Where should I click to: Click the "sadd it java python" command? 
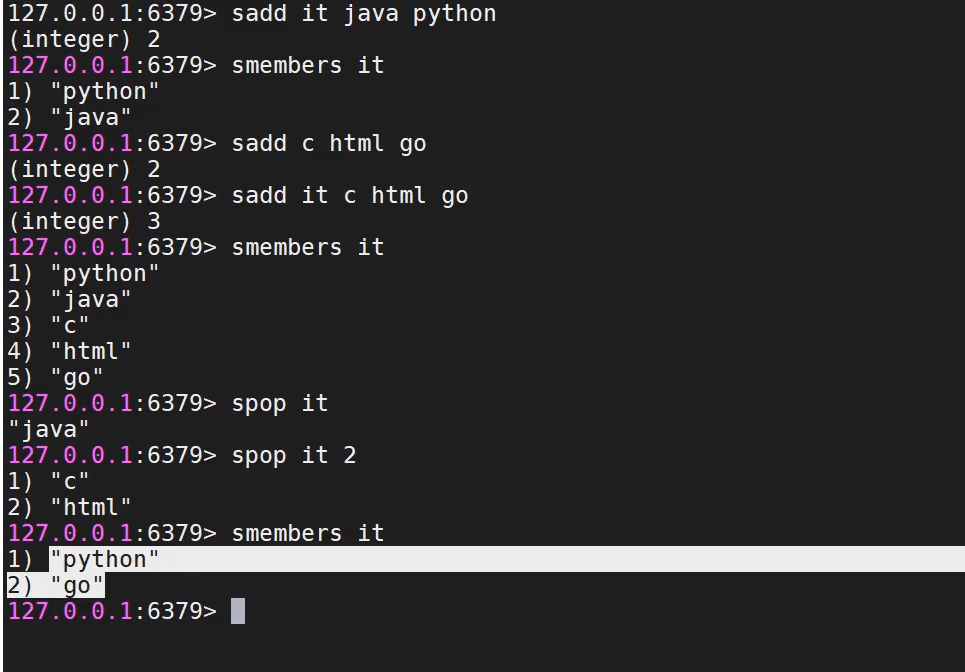pyautogui.click(x=363, y=14)
